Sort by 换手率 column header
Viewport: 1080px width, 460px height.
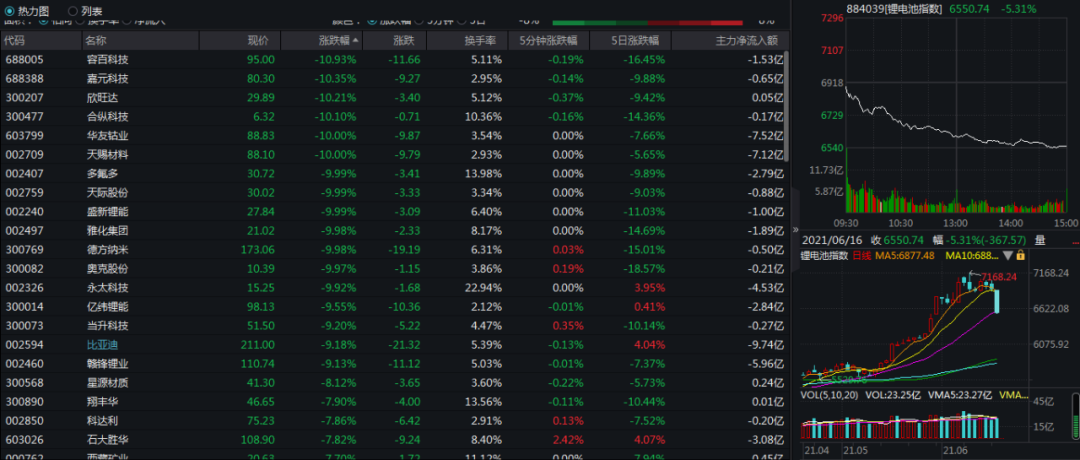pyautogui.click(x=484, y=41)
